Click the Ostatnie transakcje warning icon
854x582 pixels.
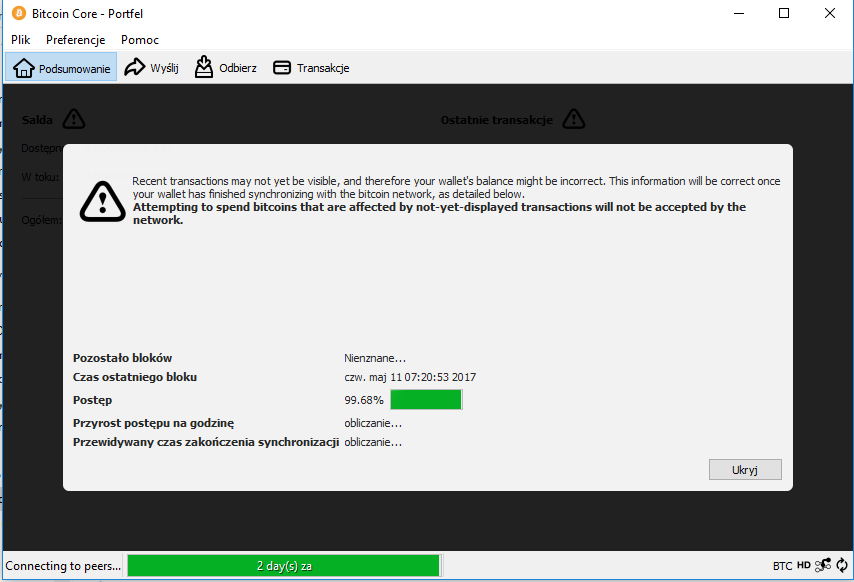(x=574, y=119)
